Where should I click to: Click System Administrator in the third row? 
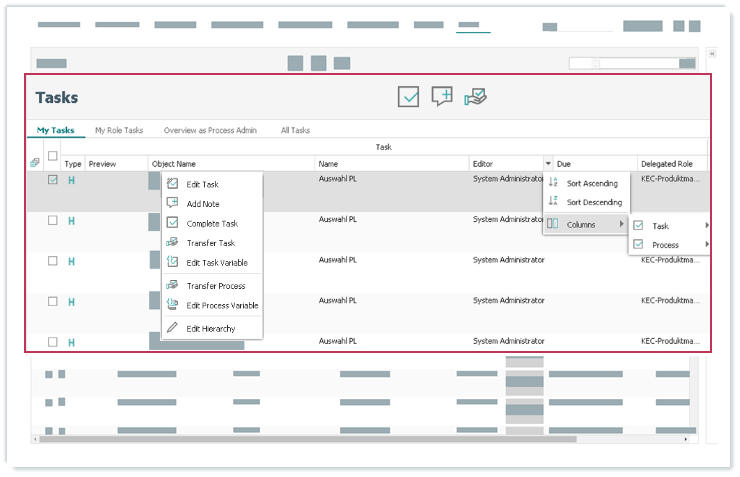click(509, 260)
